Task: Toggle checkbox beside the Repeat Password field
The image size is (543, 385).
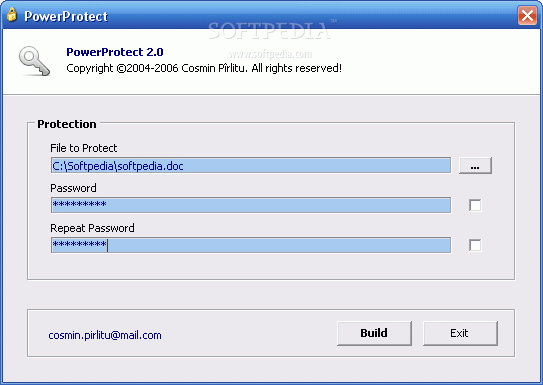Action: pos(475,245)
